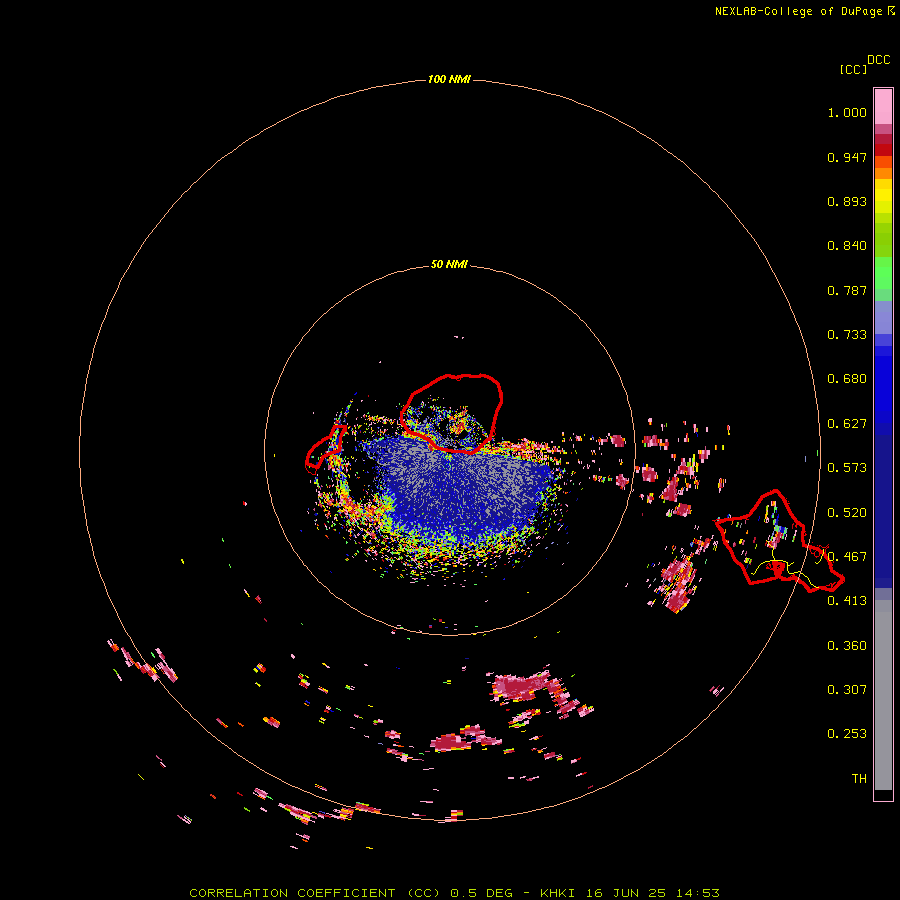The image size is (900, 900).
Task: Select the 0.947 color bar value
Action: 847,157
